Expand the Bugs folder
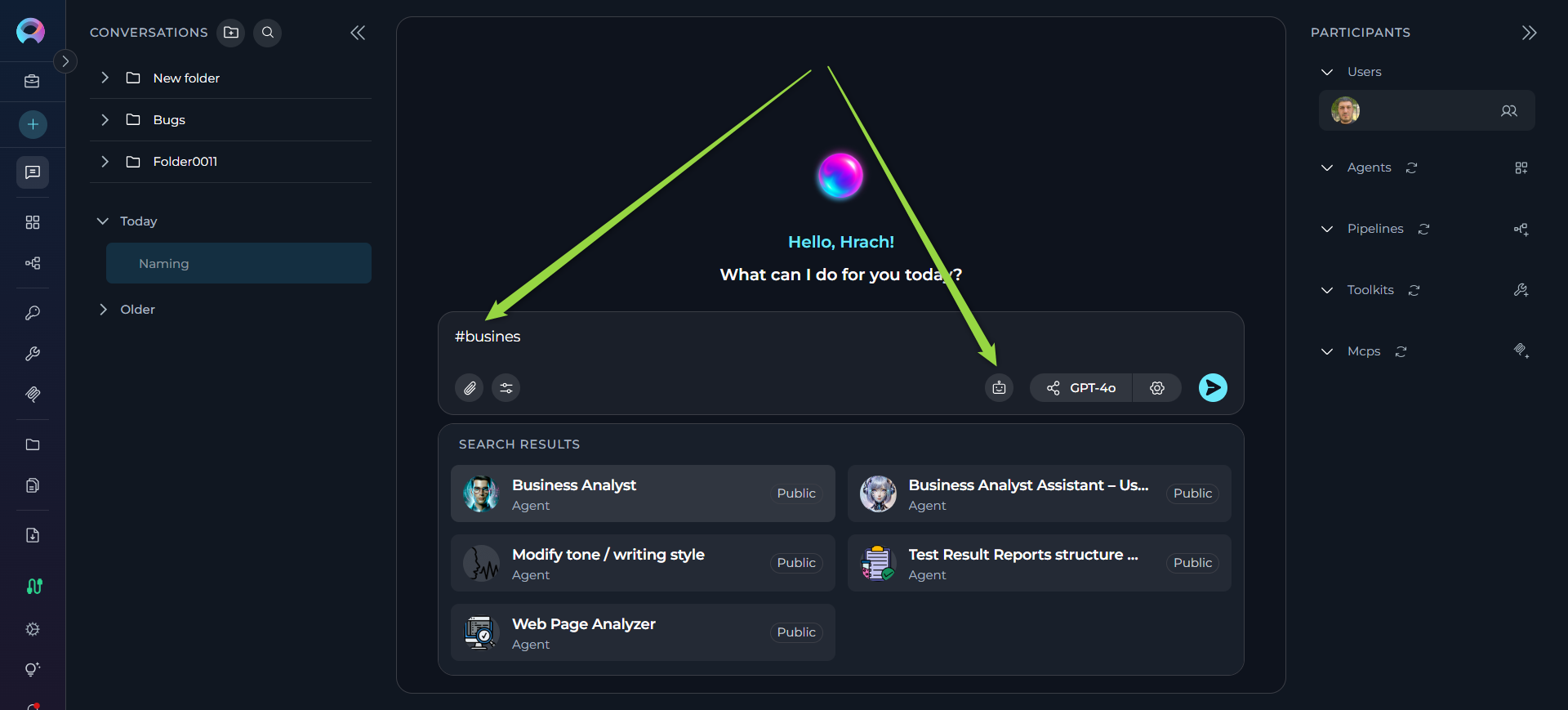Image resolution: width=1568 pixels, height=710 pixels. coord(105,120)
